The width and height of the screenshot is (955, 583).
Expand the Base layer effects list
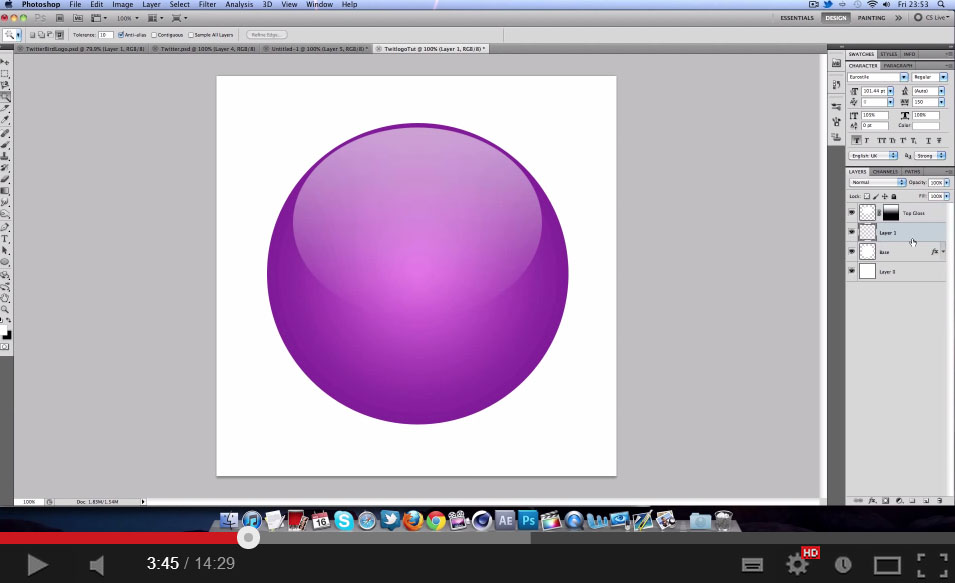[x=945, y=252]
